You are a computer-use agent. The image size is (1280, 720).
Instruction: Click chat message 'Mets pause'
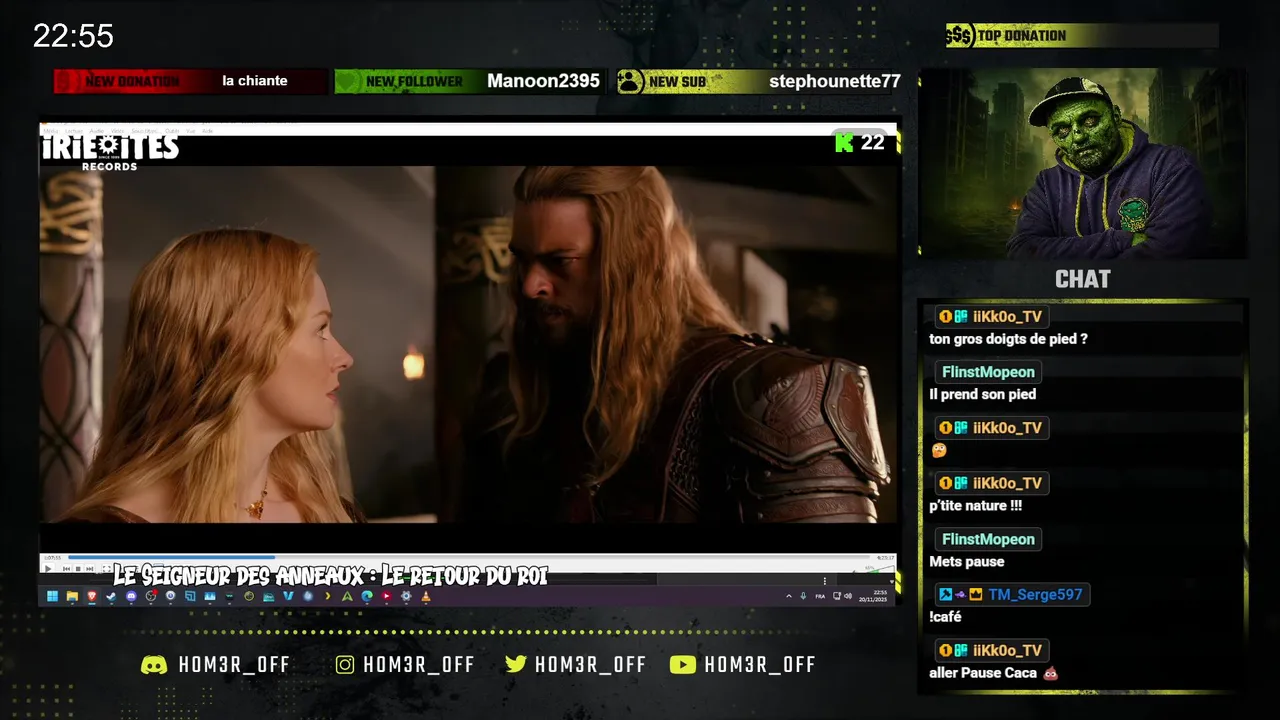tap(967, 561)
